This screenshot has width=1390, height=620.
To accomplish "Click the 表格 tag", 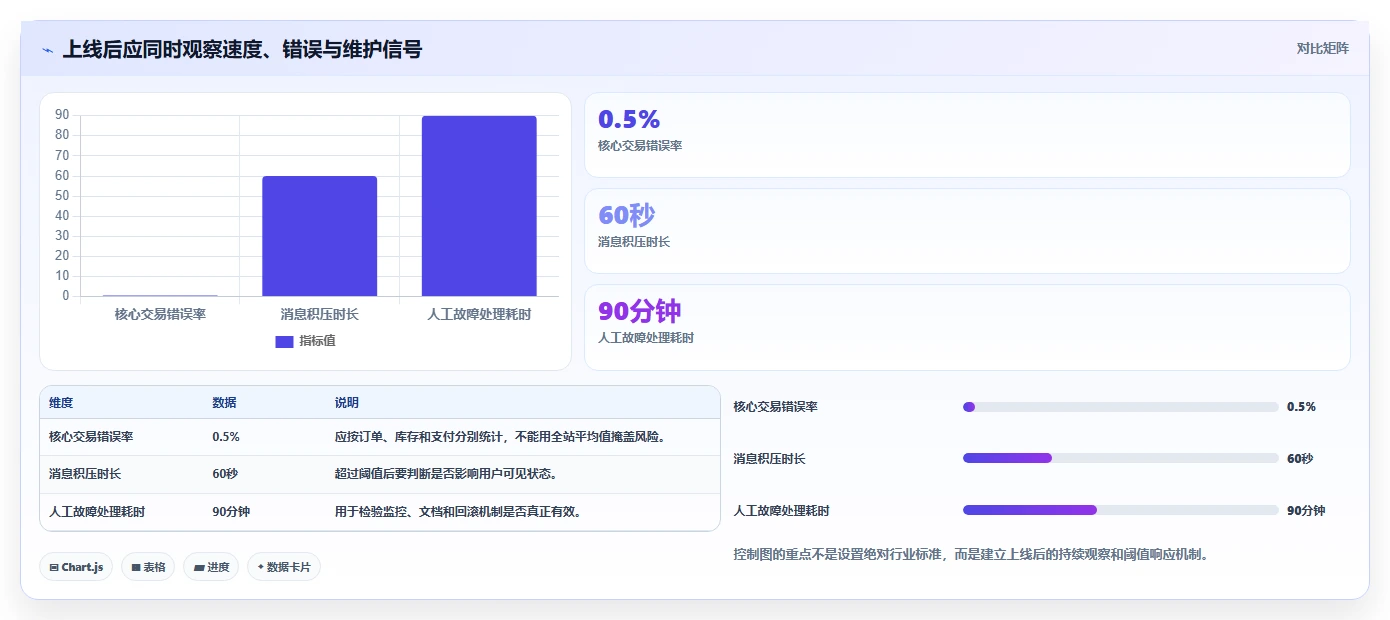I will point(148,567).
